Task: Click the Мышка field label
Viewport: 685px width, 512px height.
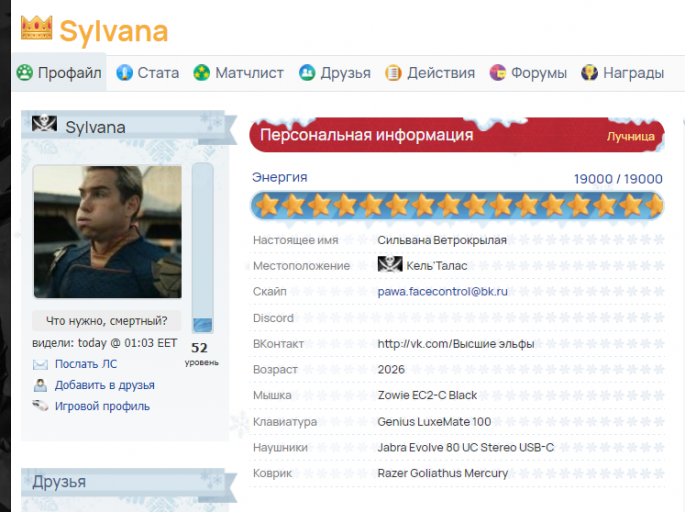Action: pyautogui.click(x=272, y=395)
